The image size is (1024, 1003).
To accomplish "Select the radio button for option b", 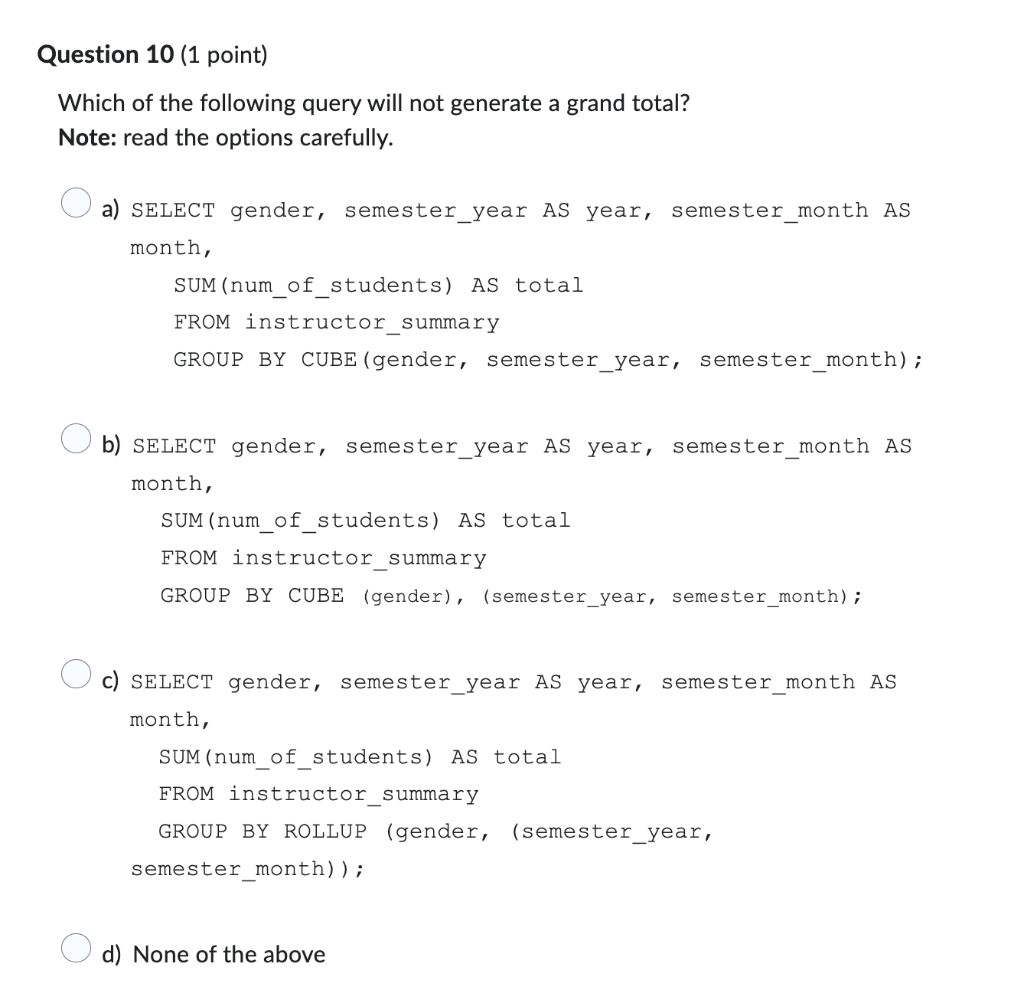I will click(76, 439).
